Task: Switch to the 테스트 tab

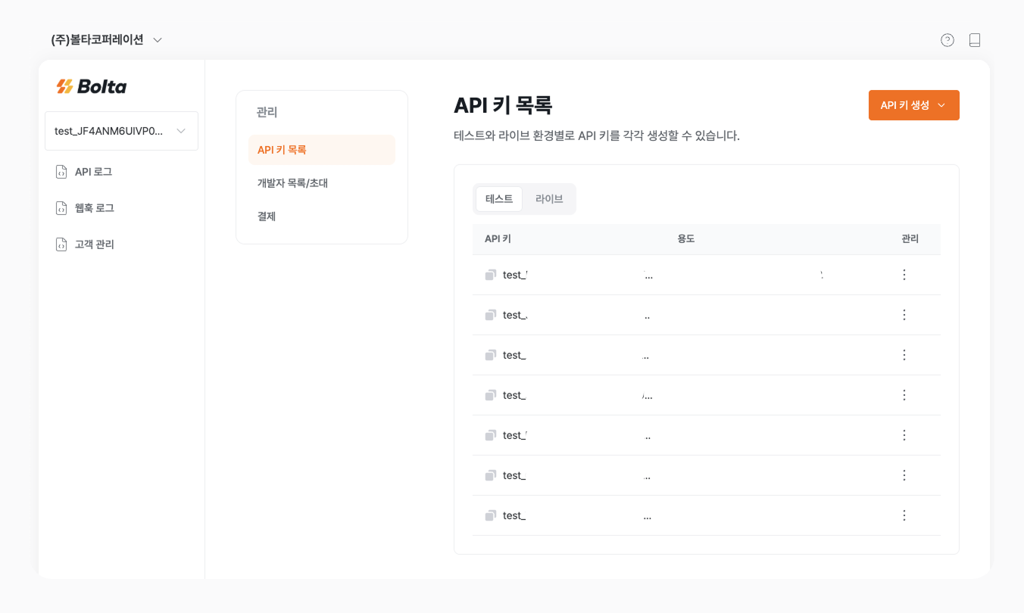Action: tap(499, 199)
